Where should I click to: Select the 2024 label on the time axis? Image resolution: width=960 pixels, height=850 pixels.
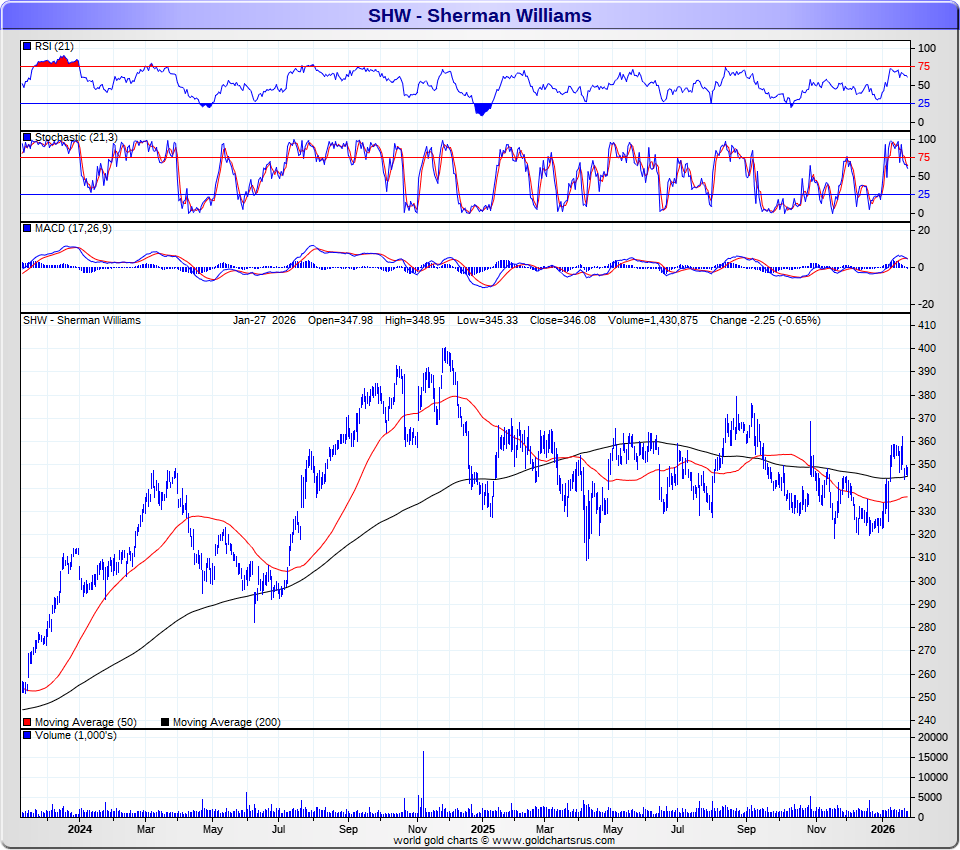pos(80,829)
